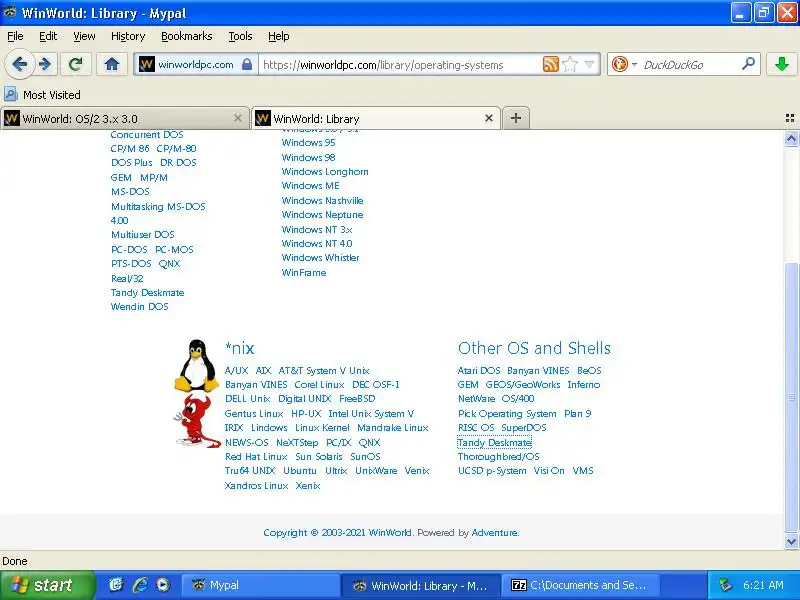Close the WinWorld: OS/2 3.x 3.0 tab

[238, 118]
